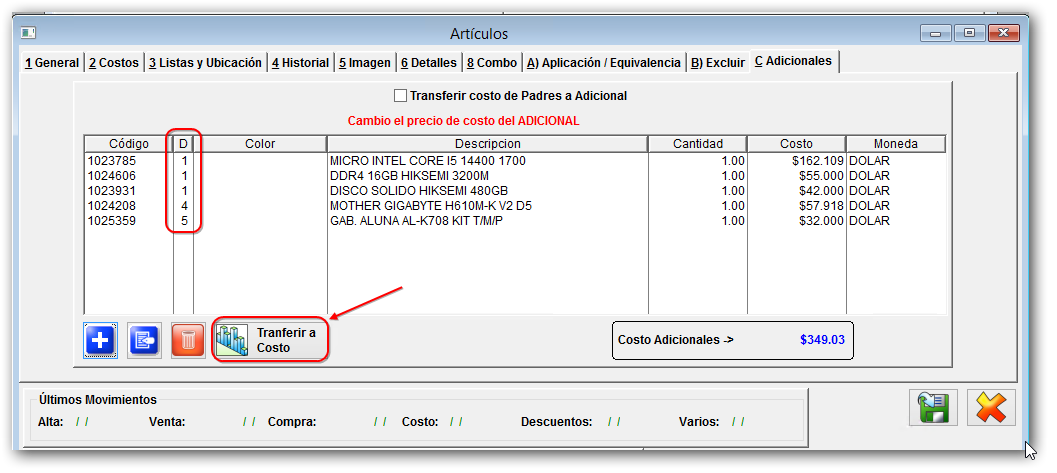This screenshot has width=1057, height=473.
Task: Click the blue edit-item icon
Action: (x=144, y=340)
